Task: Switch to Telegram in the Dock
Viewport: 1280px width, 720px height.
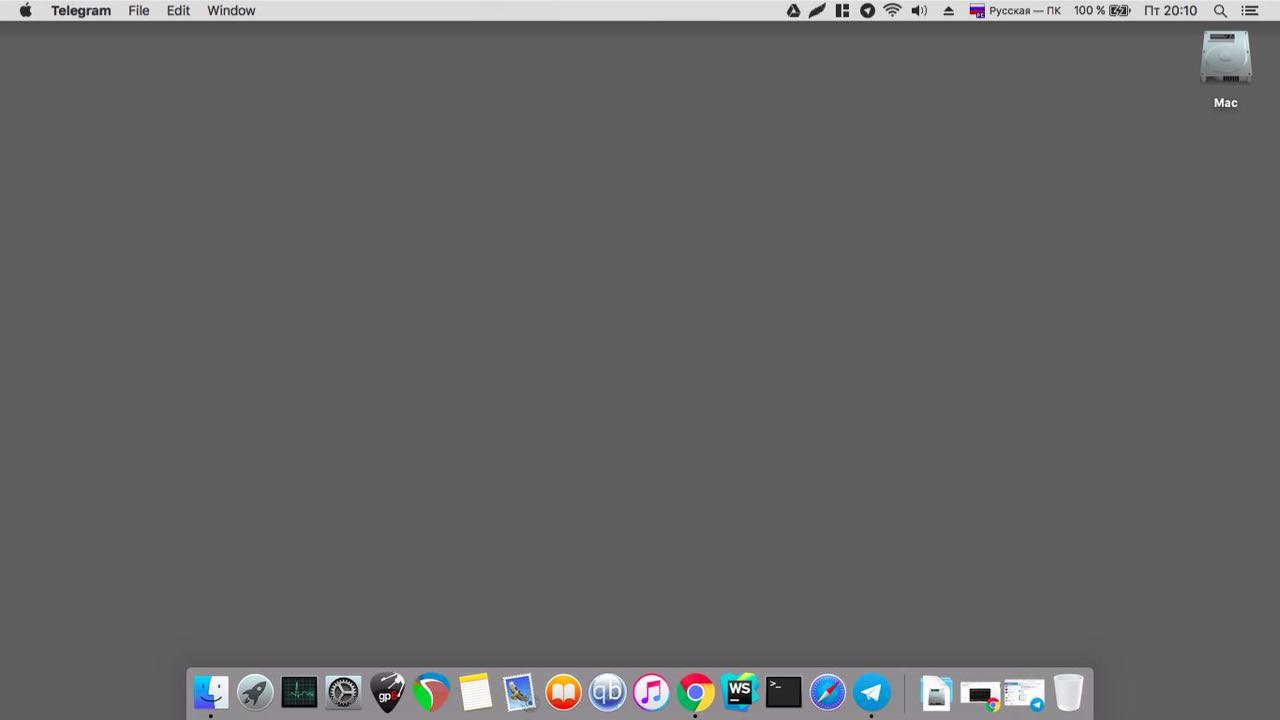Action: [871, 692]
